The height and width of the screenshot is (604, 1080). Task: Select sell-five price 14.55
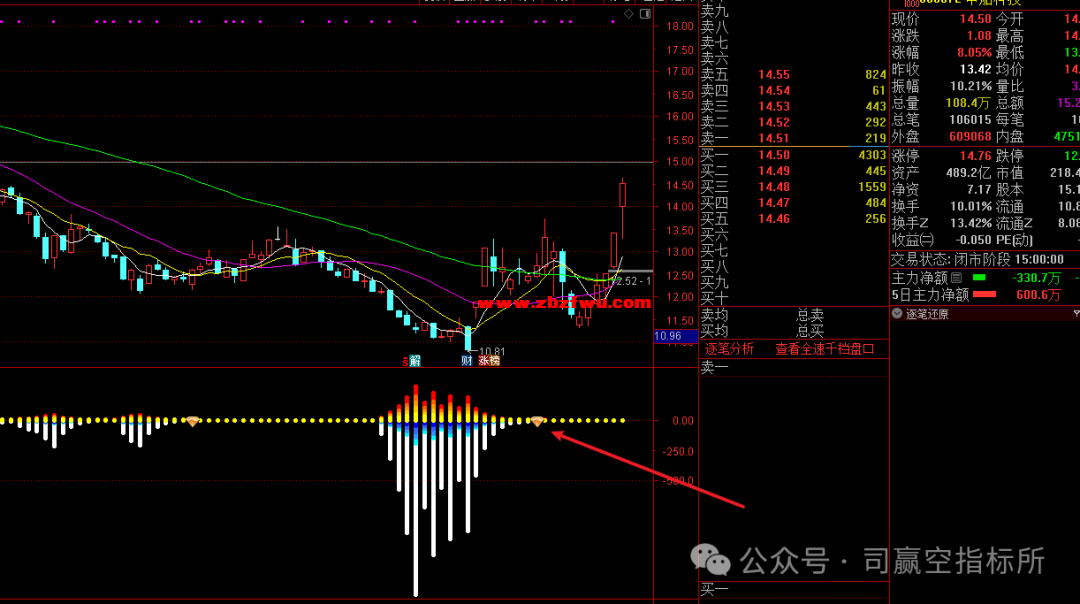(x=774, y=74)
